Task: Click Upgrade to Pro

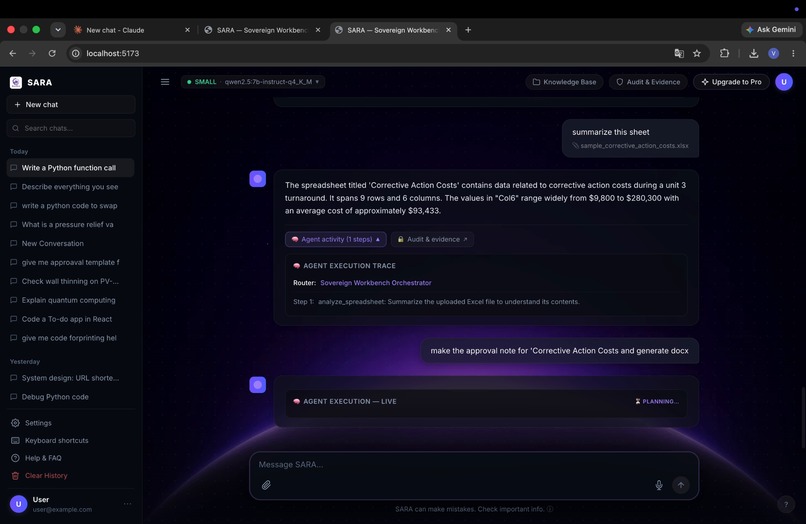Action: (731, 82)
